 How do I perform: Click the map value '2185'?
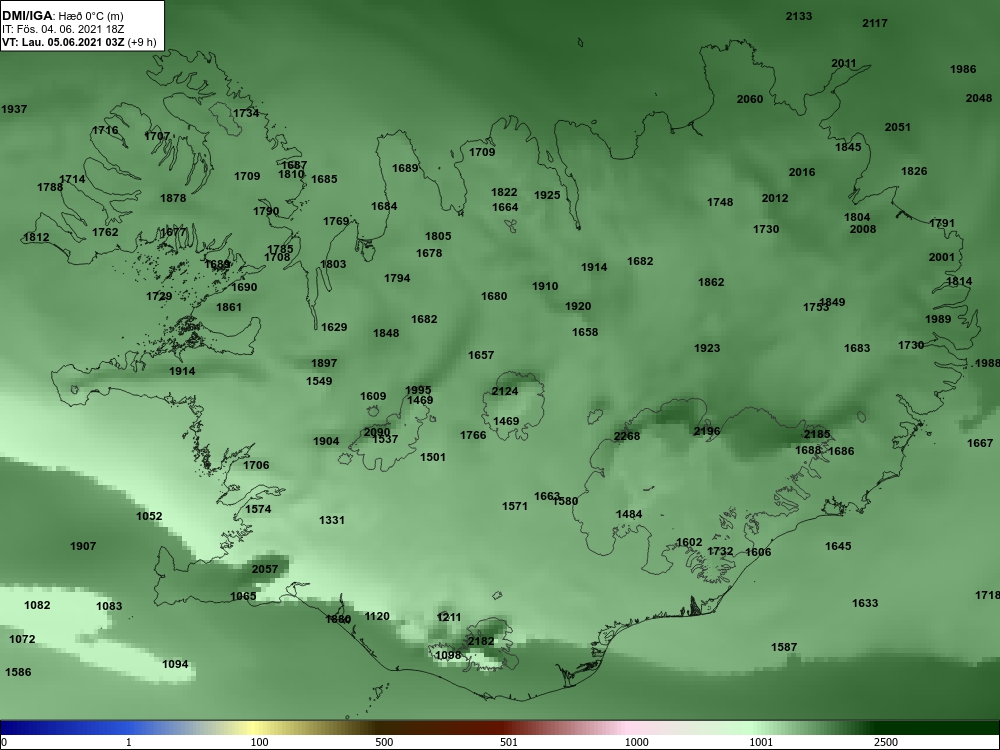[816, 434]
